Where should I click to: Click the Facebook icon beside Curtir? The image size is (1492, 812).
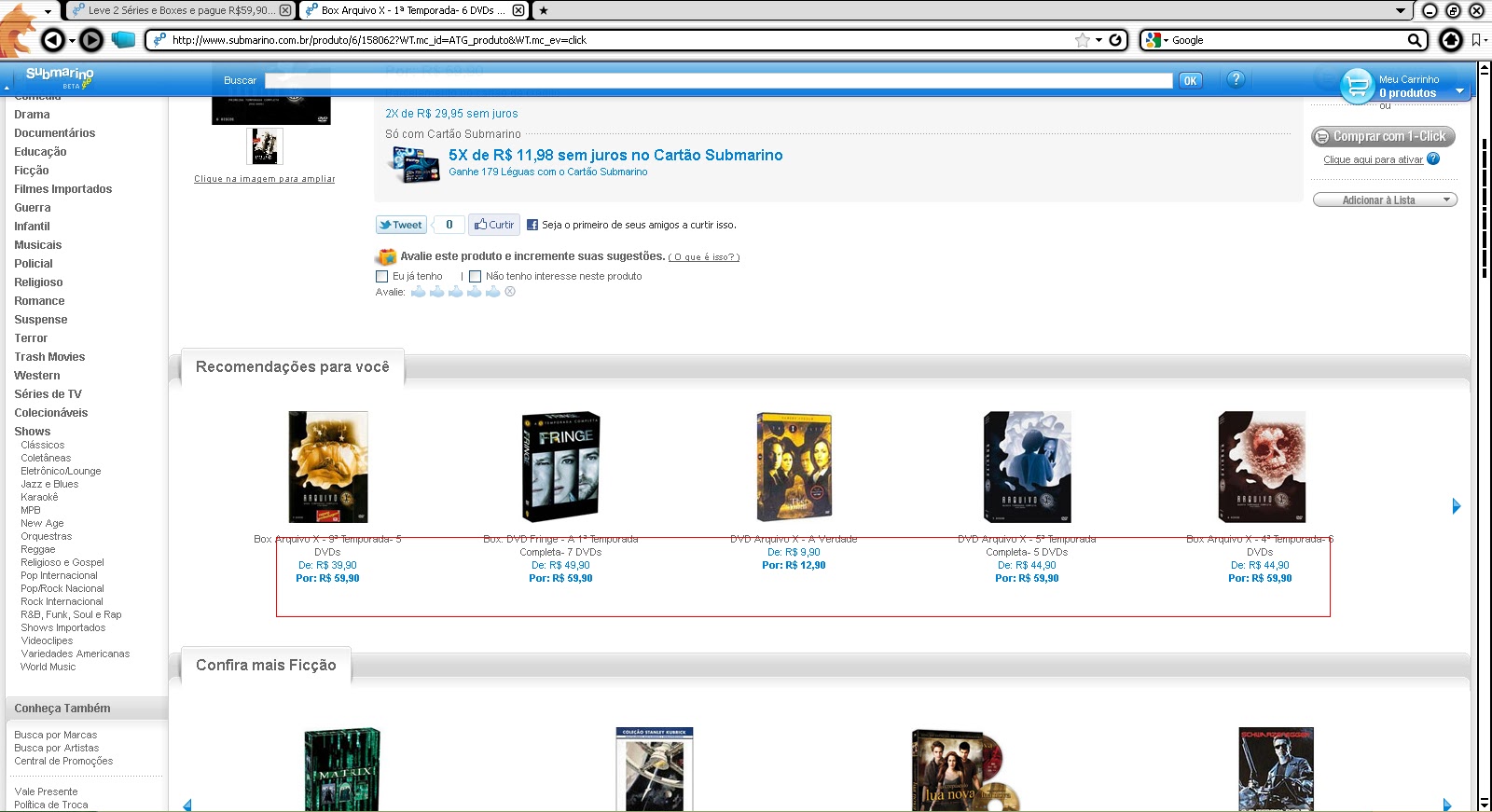click(532, 225)
